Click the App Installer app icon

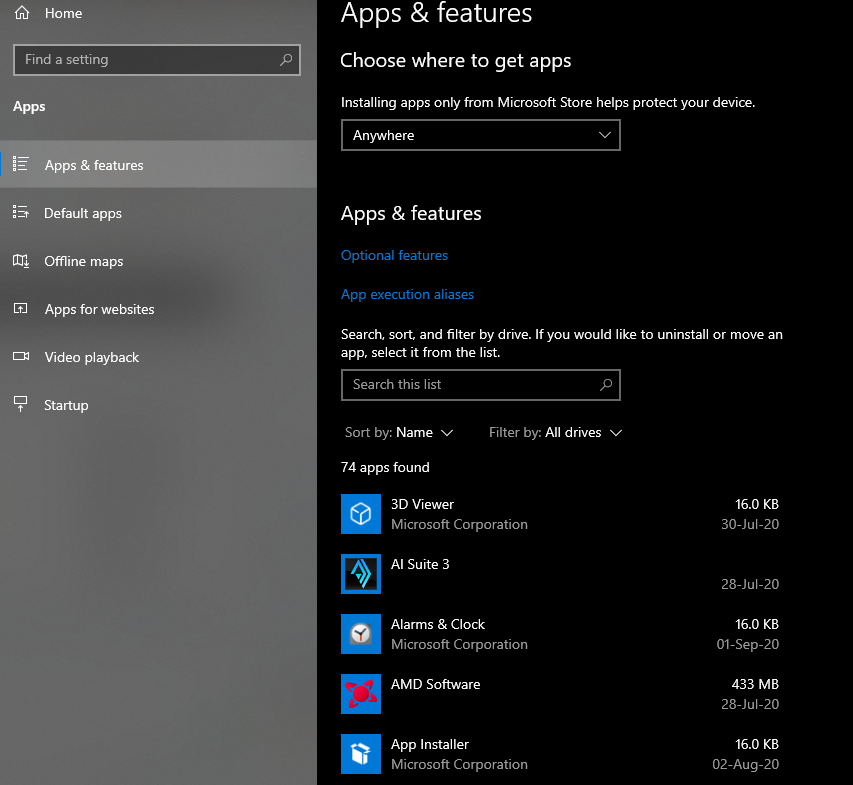[x=360, y=754]
